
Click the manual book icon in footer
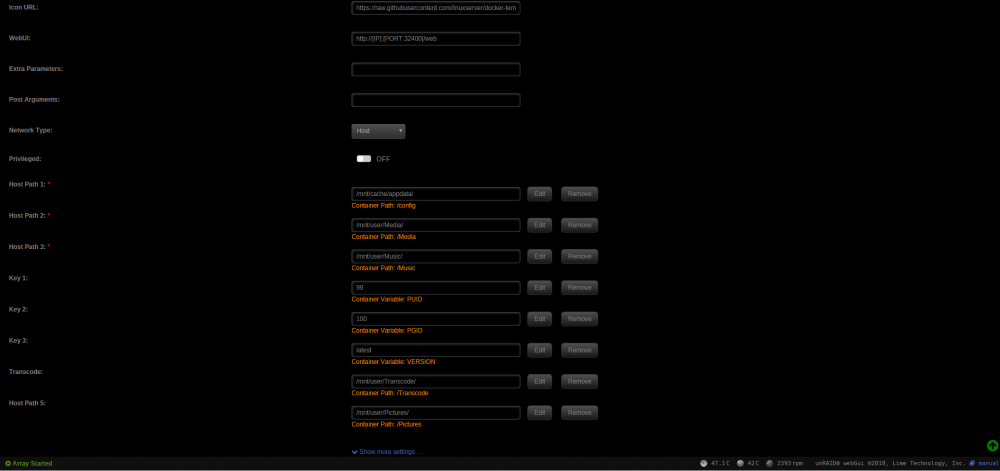click(x=972, y=463)
